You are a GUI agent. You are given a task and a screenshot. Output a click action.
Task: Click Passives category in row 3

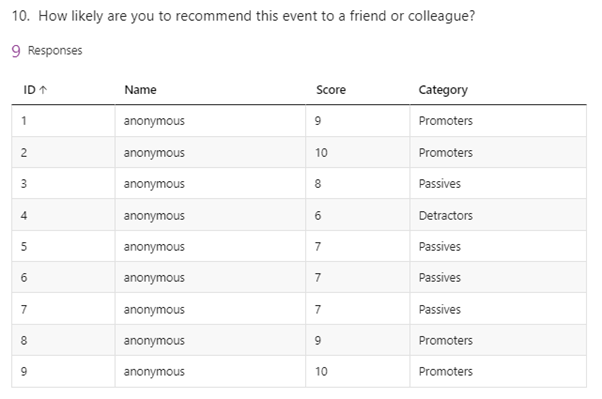pos(439,184)
